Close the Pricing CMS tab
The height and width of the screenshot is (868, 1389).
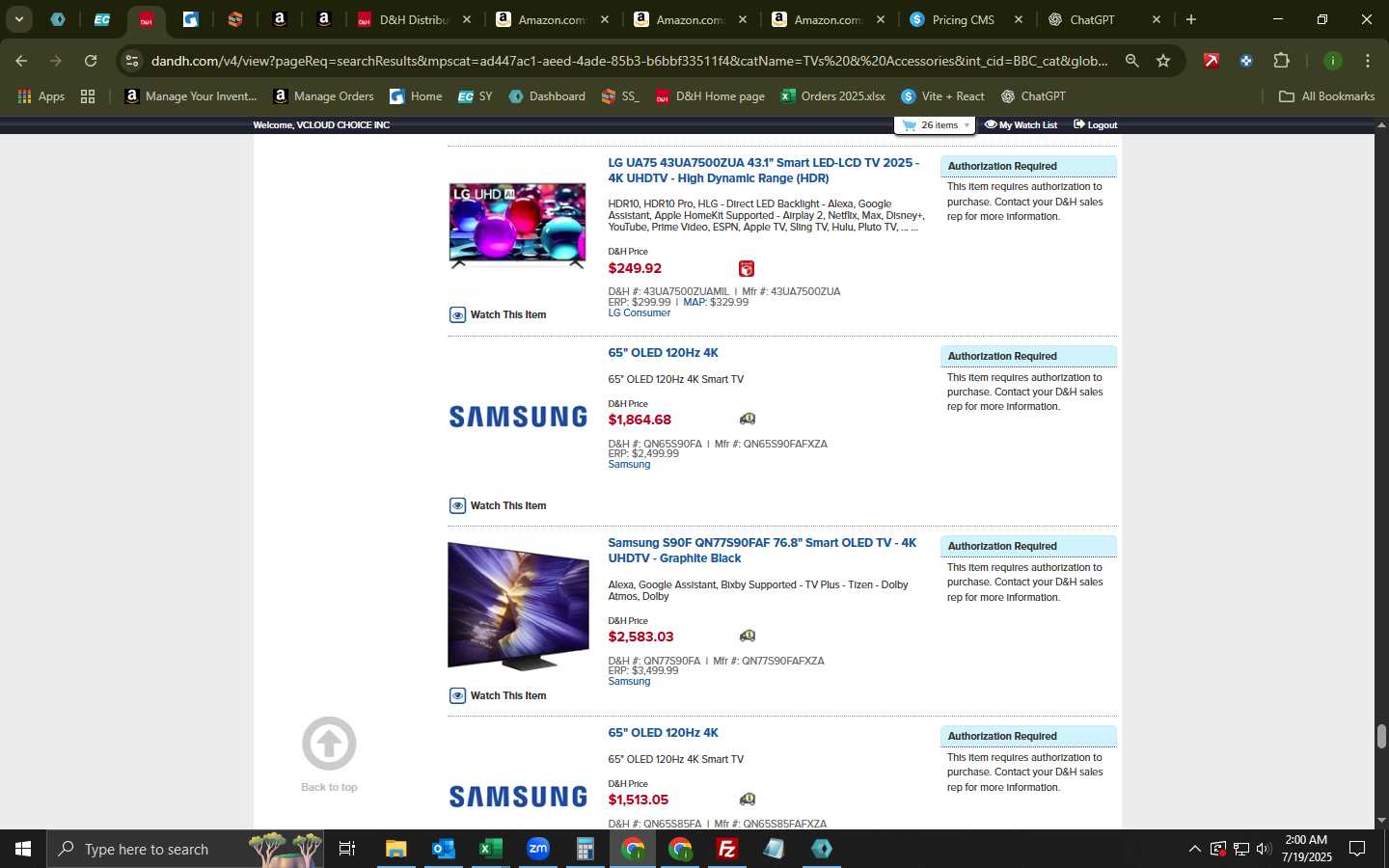point(1019,19)
